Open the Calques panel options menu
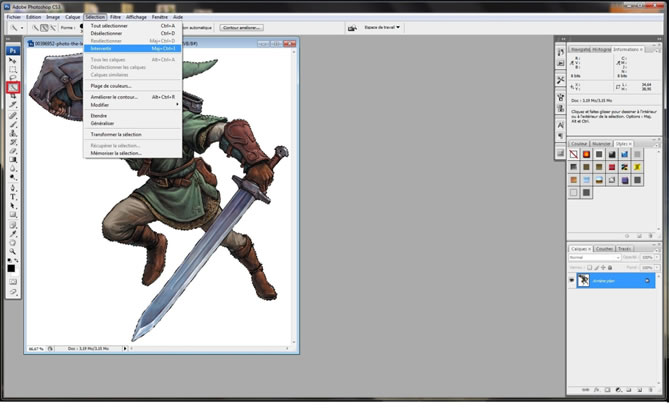 [657, 249]
